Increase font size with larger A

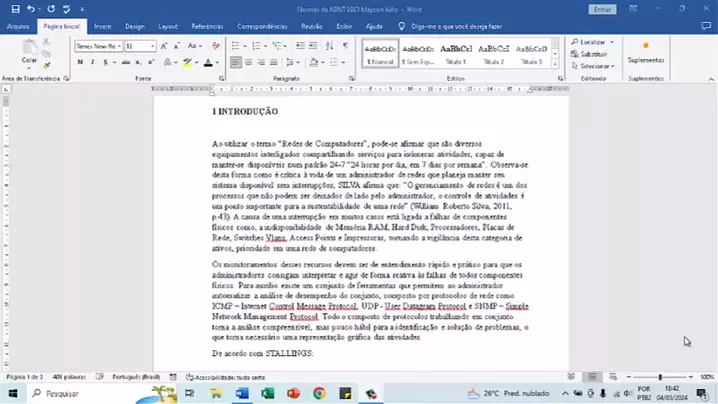coord(163,46)
